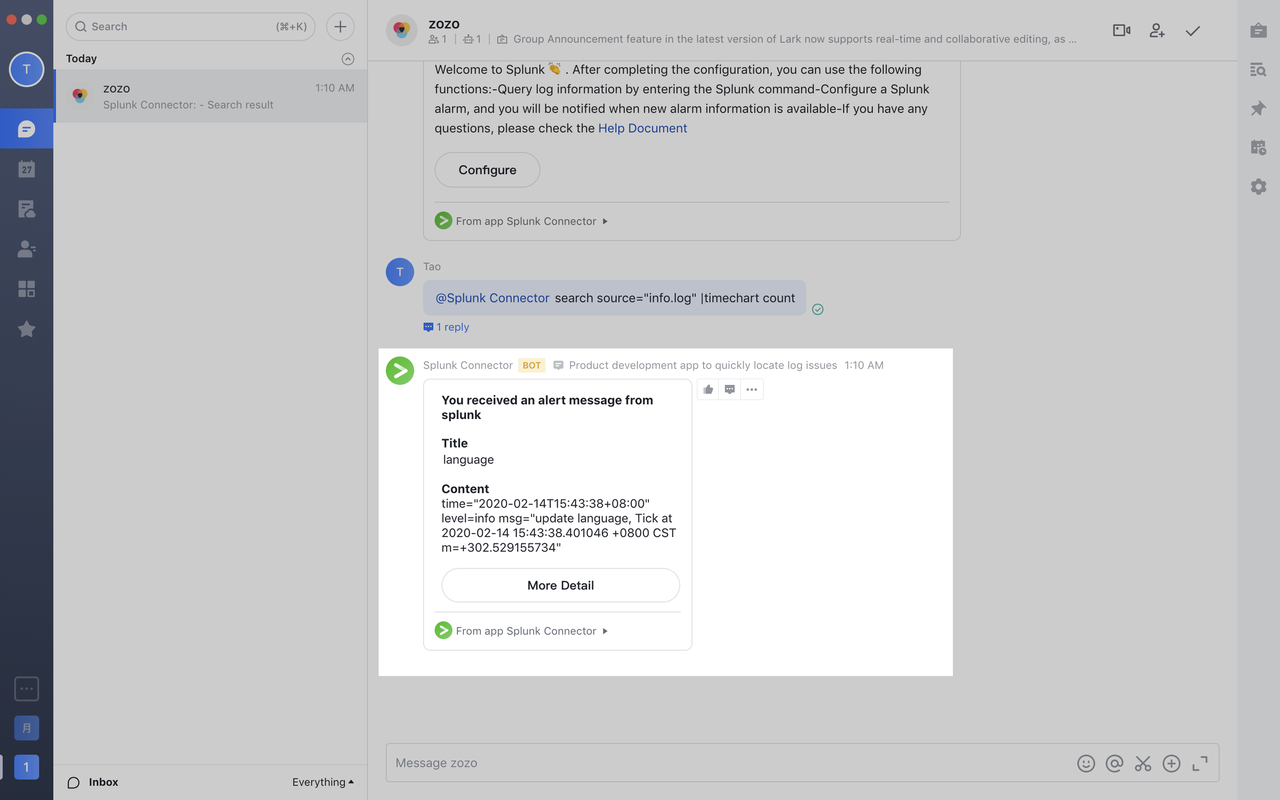Give thumbs up to the Splunk alert

708,389
